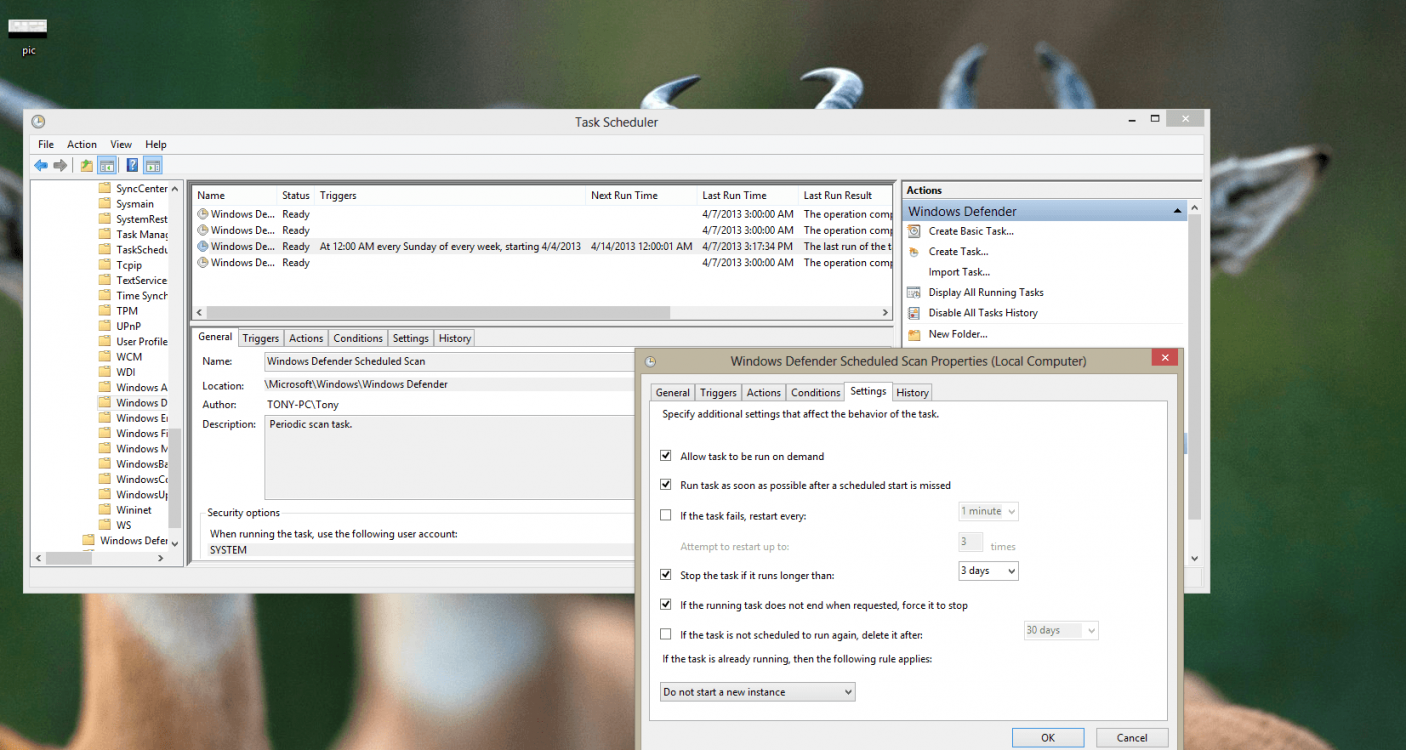Sort tasks by the Last Run Result column

[845, 195]
